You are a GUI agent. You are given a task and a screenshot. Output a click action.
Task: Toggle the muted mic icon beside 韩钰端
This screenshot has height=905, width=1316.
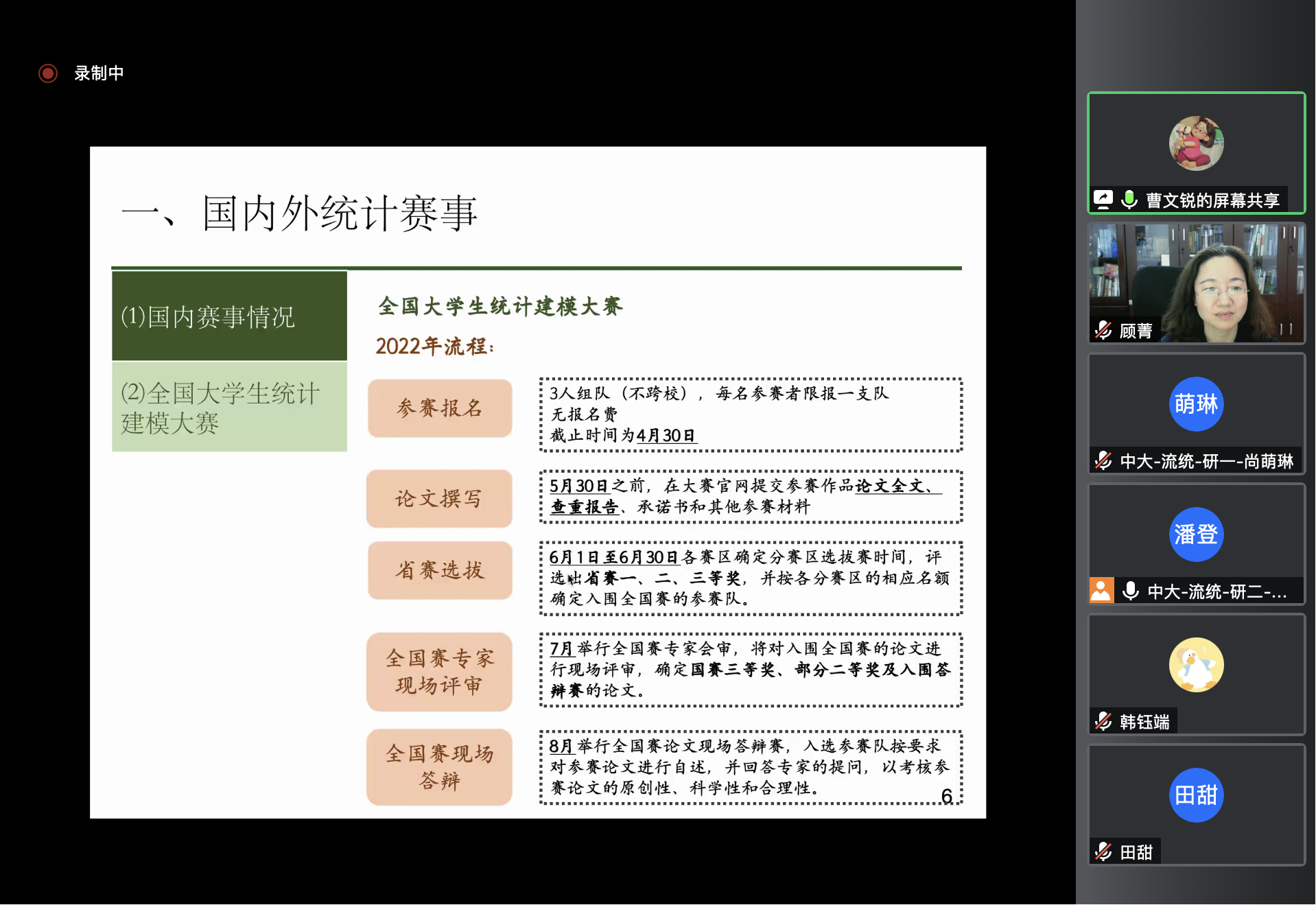tap(1103, 721)
